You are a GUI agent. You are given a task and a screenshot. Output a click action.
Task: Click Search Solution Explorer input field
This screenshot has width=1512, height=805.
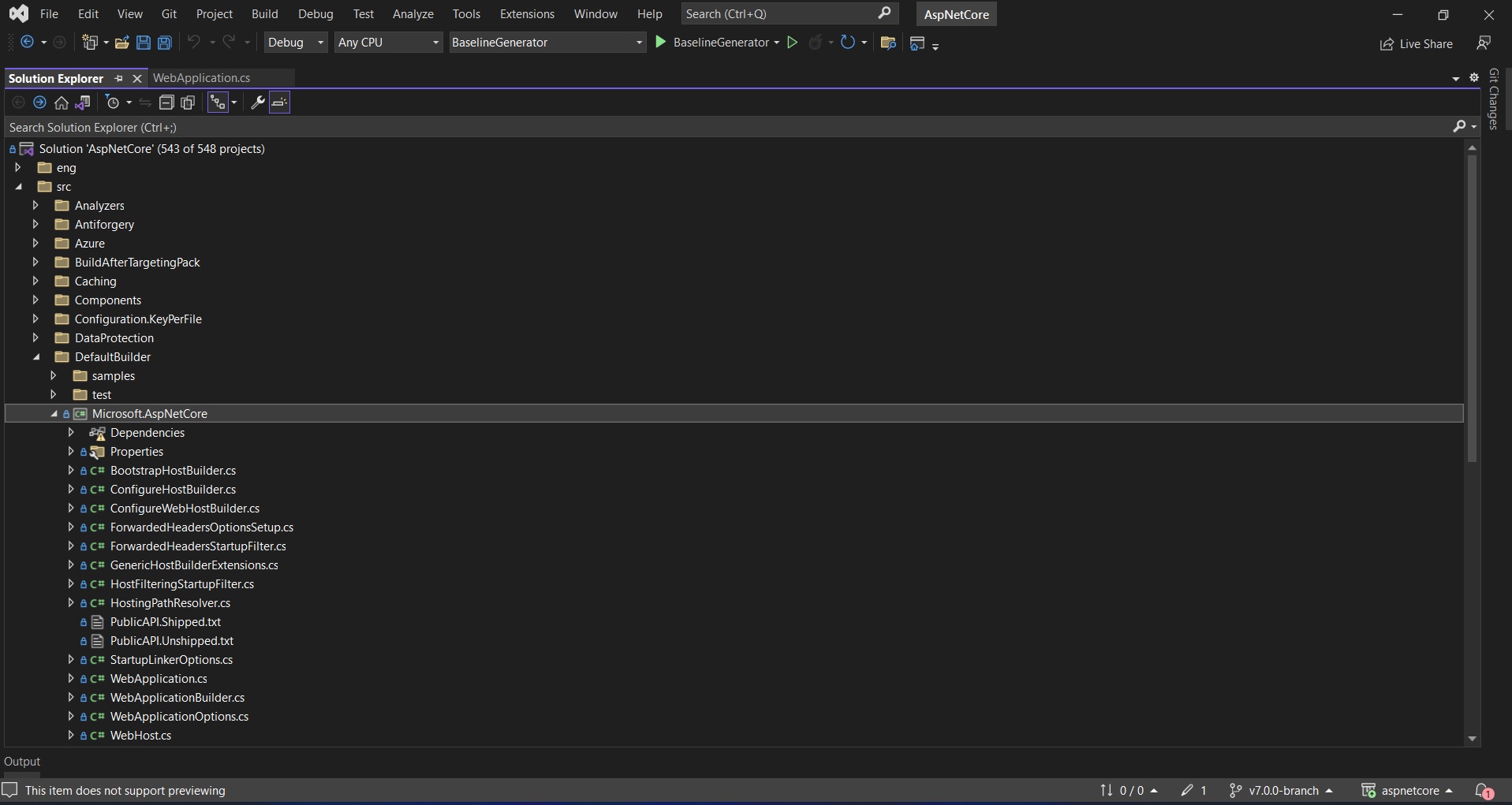(728, 127)
